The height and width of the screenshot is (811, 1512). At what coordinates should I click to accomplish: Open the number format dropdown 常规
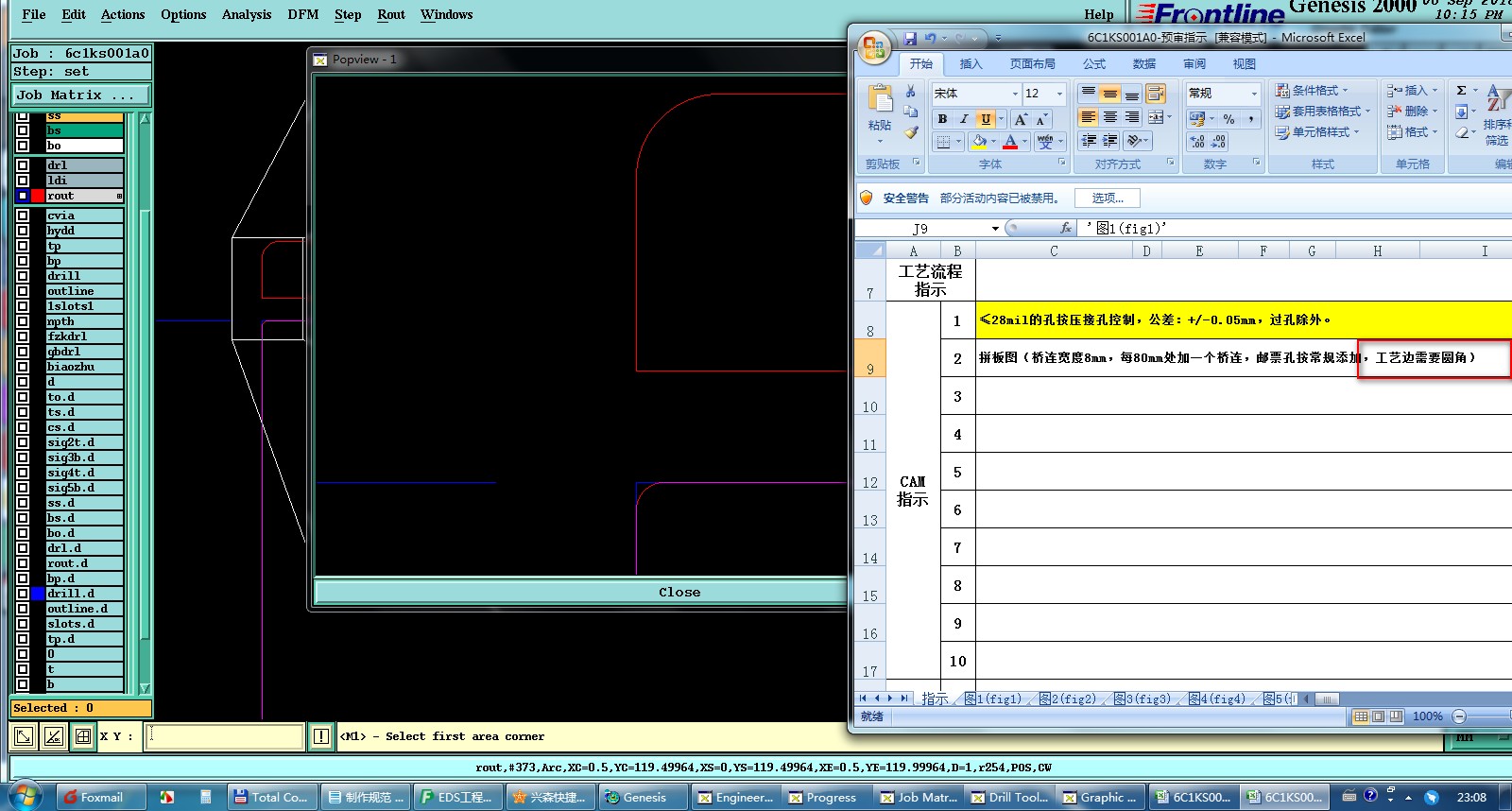point(1254,94)
